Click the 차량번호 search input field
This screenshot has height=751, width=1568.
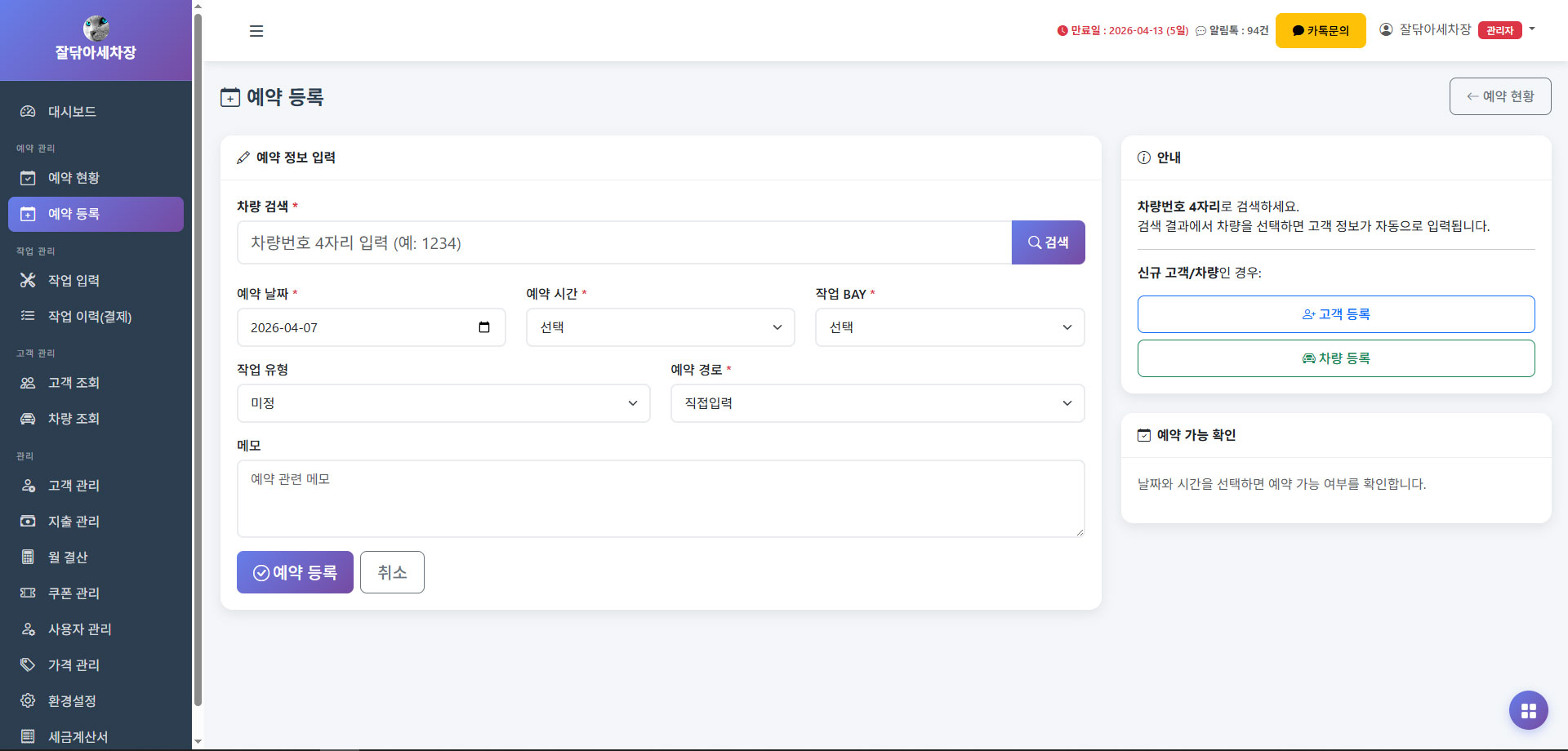624,242
